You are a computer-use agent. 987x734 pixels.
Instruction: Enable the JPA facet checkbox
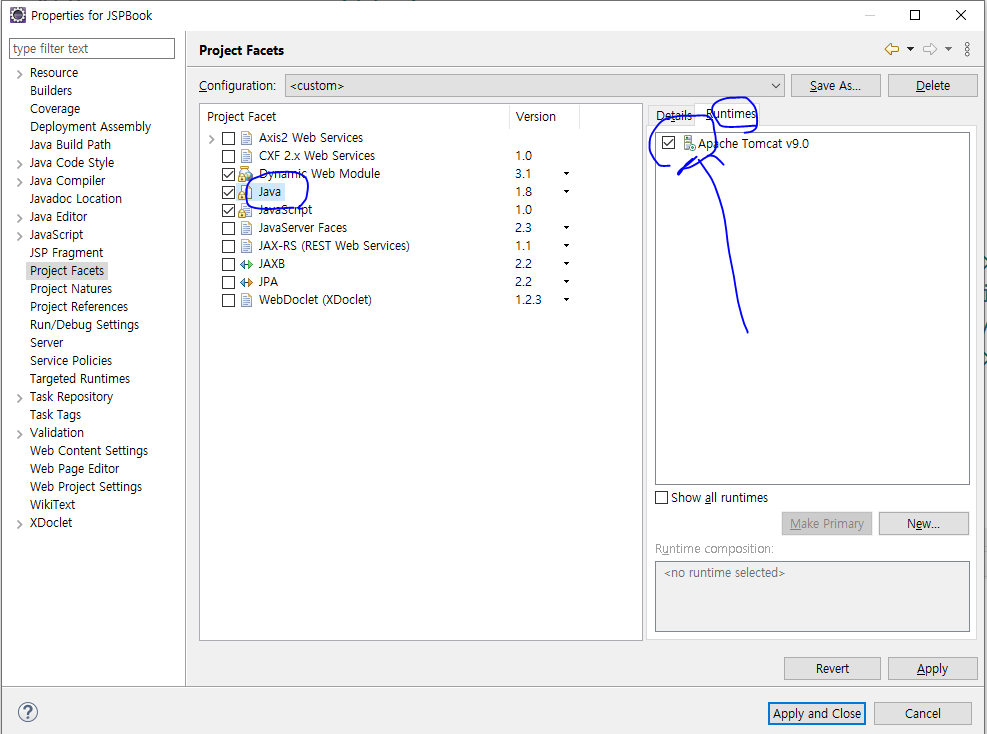228,282
